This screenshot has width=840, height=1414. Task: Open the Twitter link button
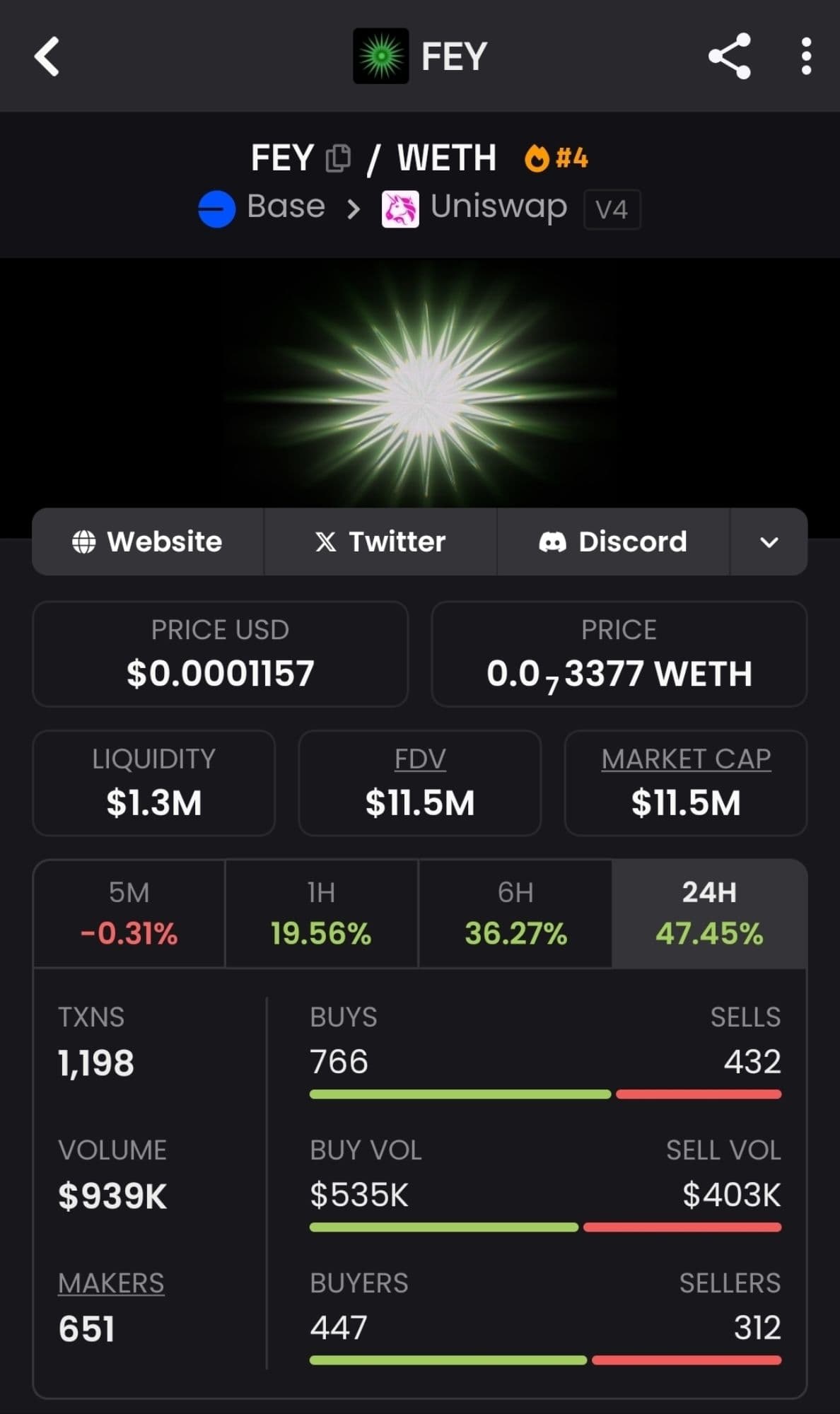[380, 542]
